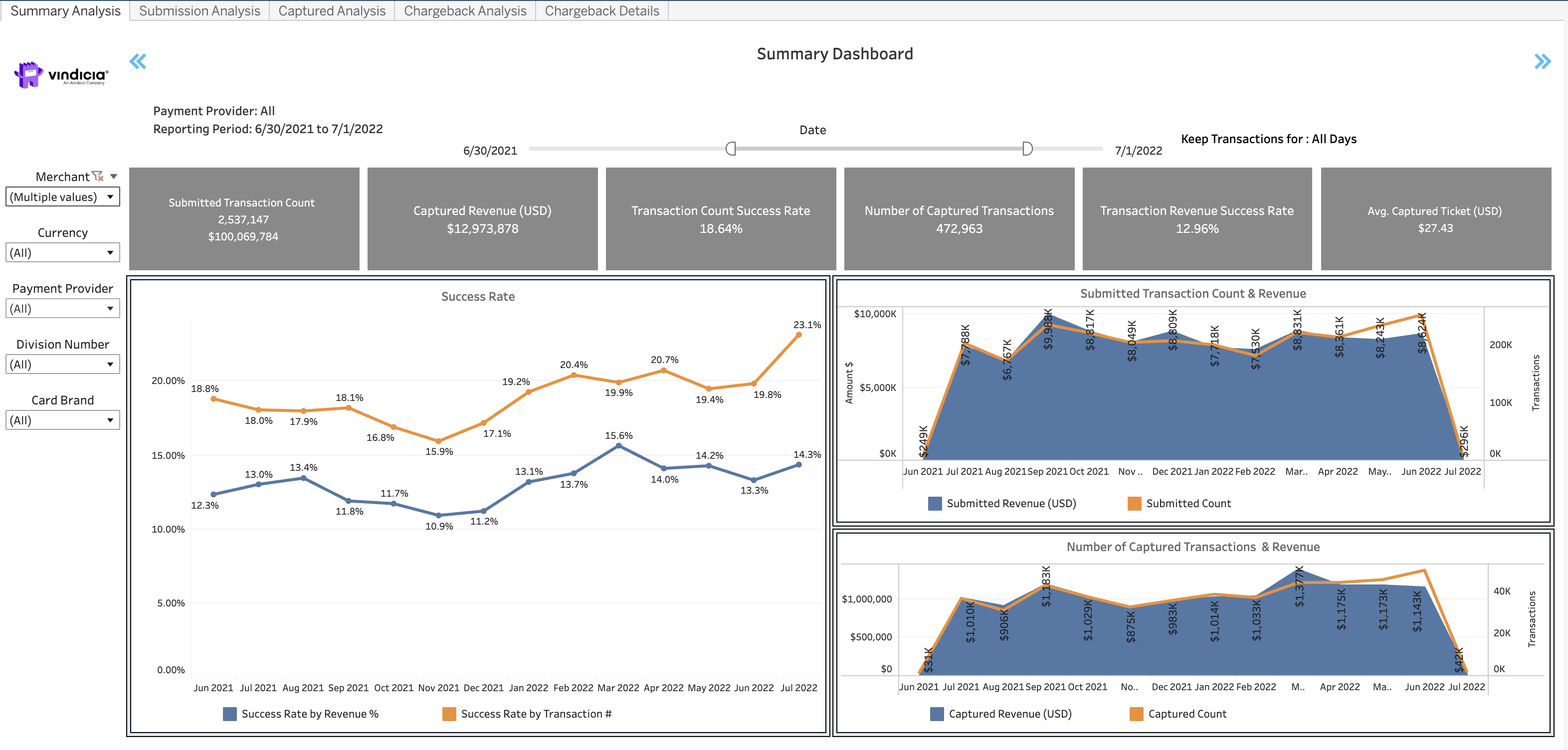Click Success Rate by Revenue % legend swatch

(229, 714)
